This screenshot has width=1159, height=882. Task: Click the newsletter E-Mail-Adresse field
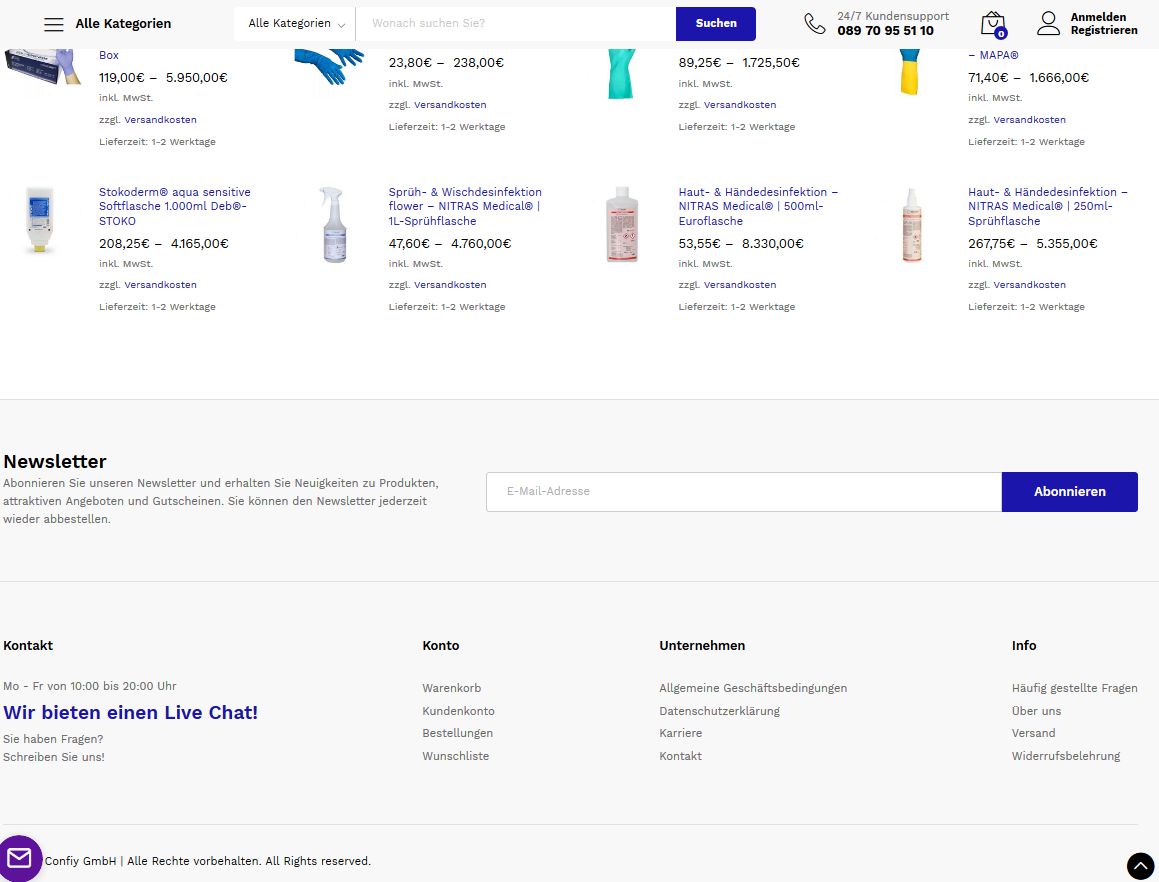click(x=744, y=492)
